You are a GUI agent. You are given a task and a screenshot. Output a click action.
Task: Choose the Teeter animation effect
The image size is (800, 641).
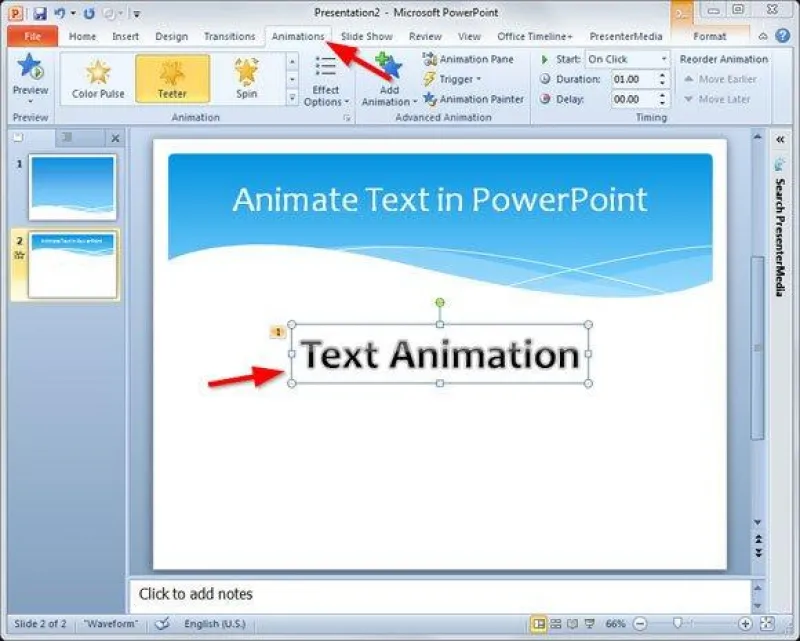tap(172, 79)
